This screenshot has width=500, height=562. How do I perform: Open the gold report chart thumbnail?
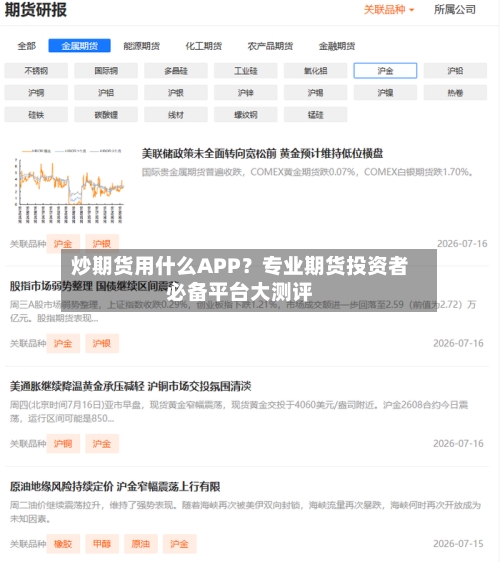[x=69, y=185]
